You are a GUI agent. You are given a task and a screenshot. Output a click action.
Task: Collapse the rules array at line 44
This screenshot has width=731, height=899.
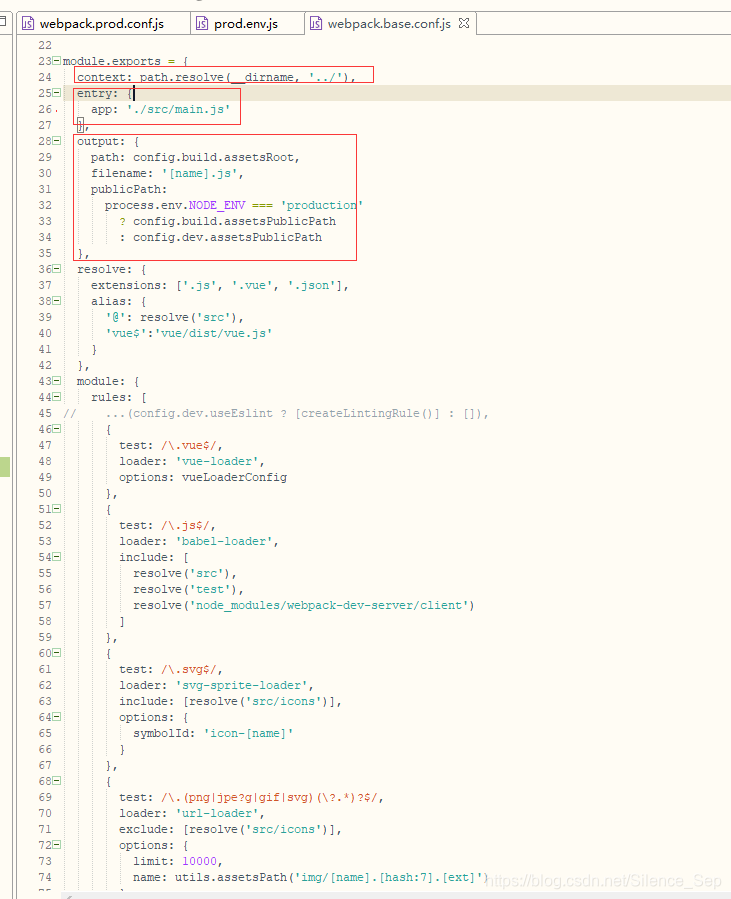(x=57, y=397)
